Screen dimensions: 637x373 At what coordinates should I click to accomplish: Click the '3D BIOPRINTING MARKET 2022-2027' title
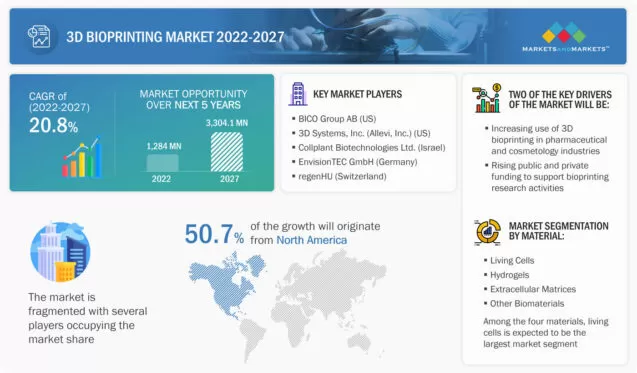coord(175,37)
